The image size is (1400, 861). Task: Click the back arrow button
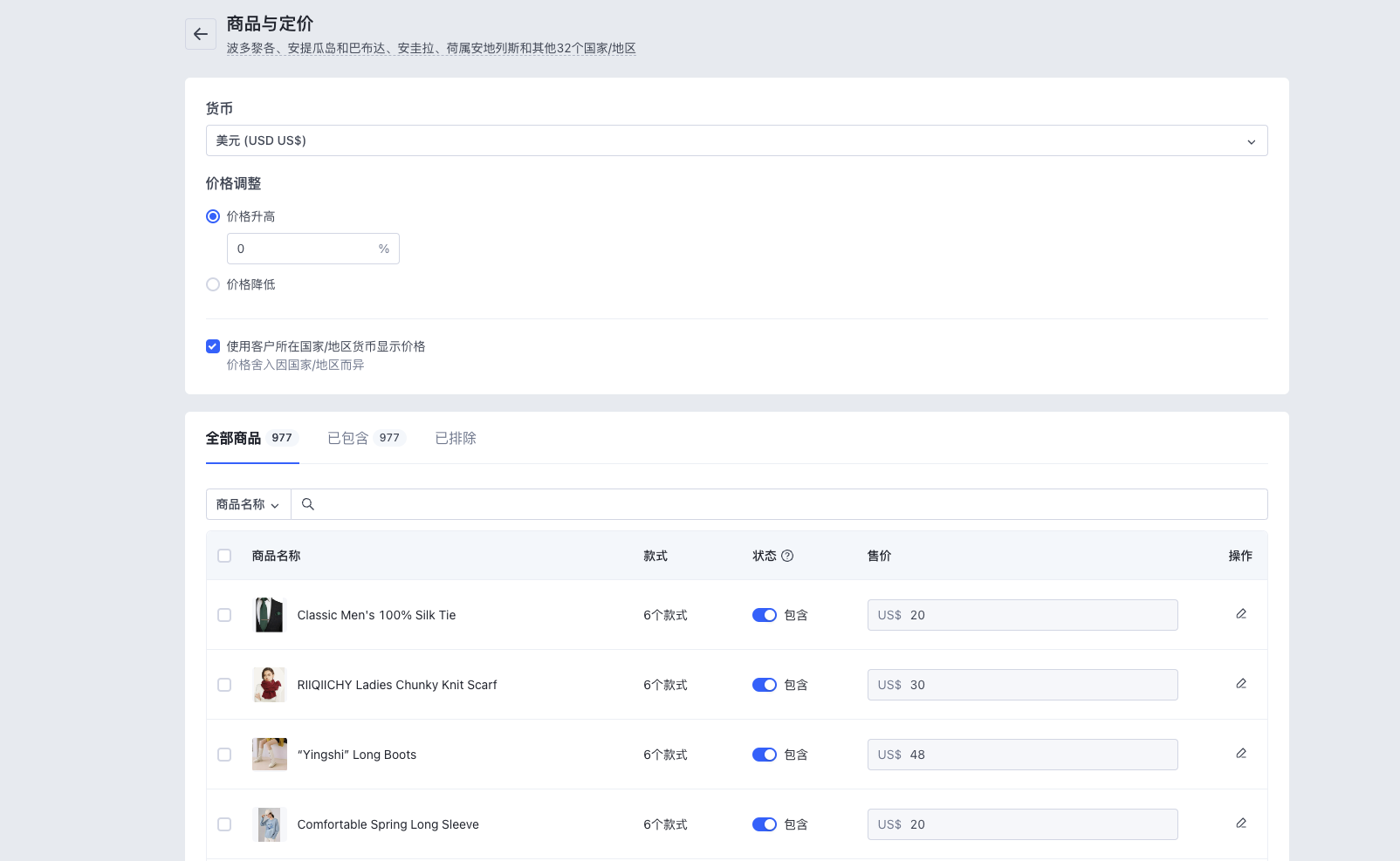[201, 34]
